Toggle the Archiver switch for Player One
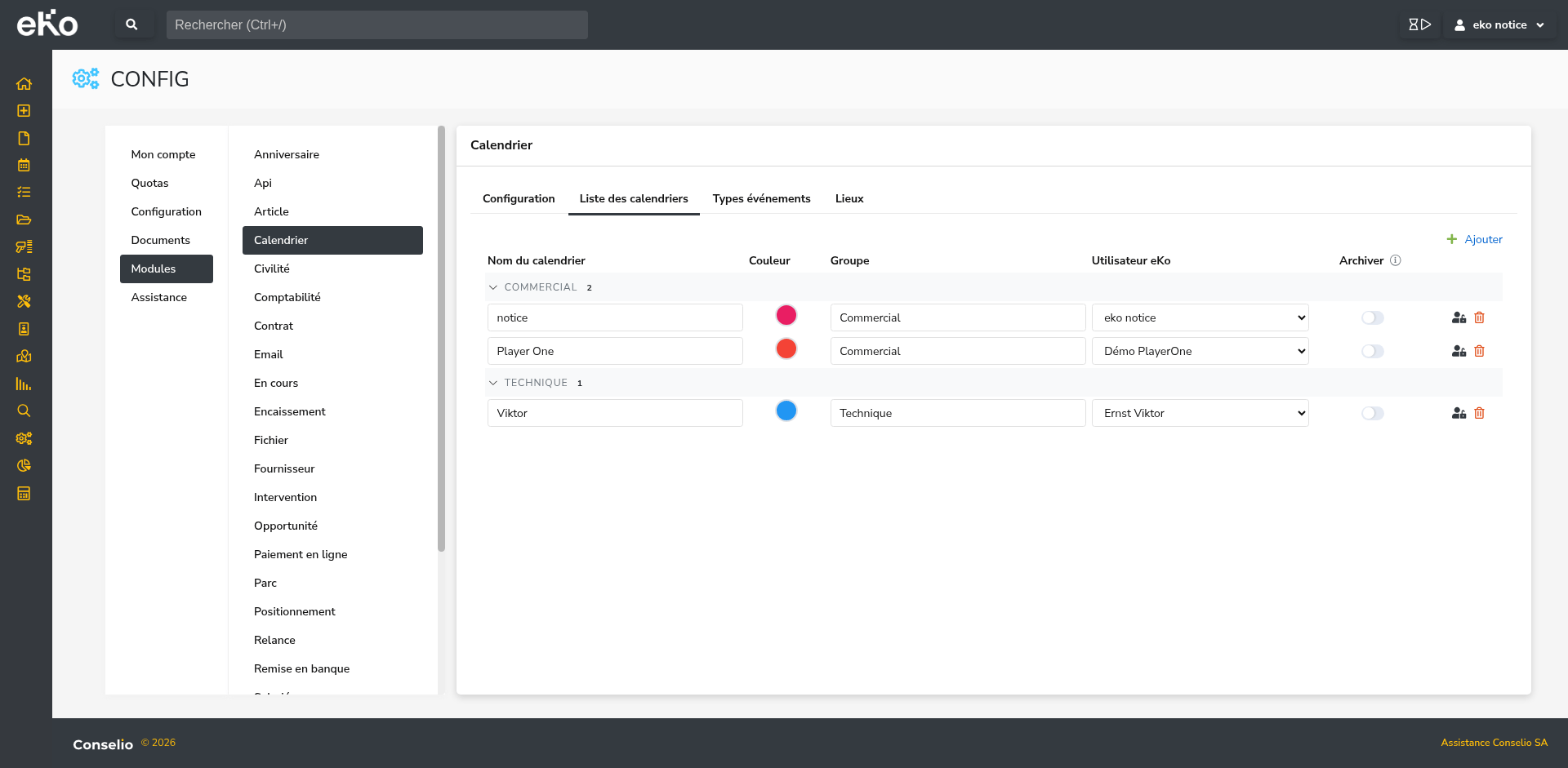This screenshot has height=768, width=1568. [x=1372, y=351]
